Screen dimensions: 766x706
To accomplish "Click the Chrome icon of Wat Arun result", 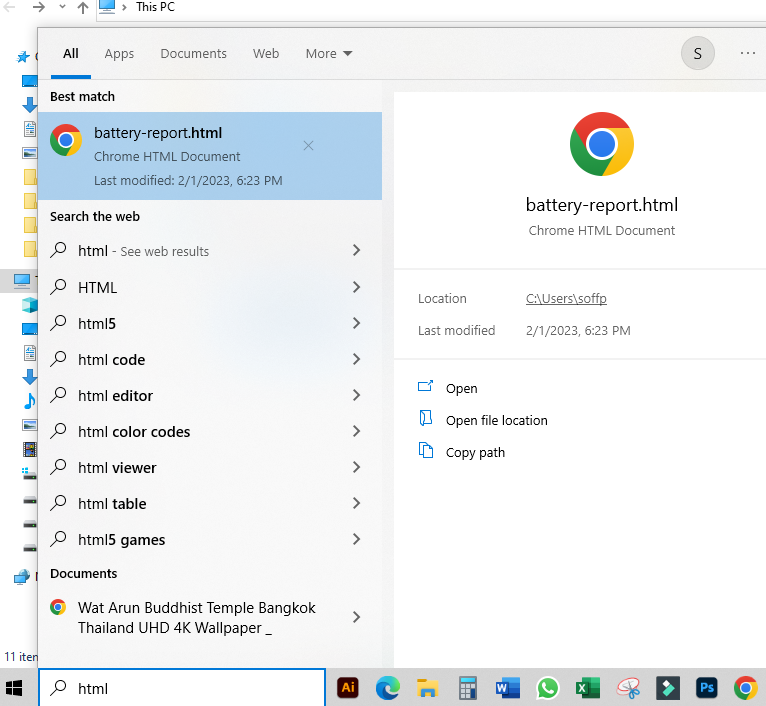I will click(x=58, y=607).
